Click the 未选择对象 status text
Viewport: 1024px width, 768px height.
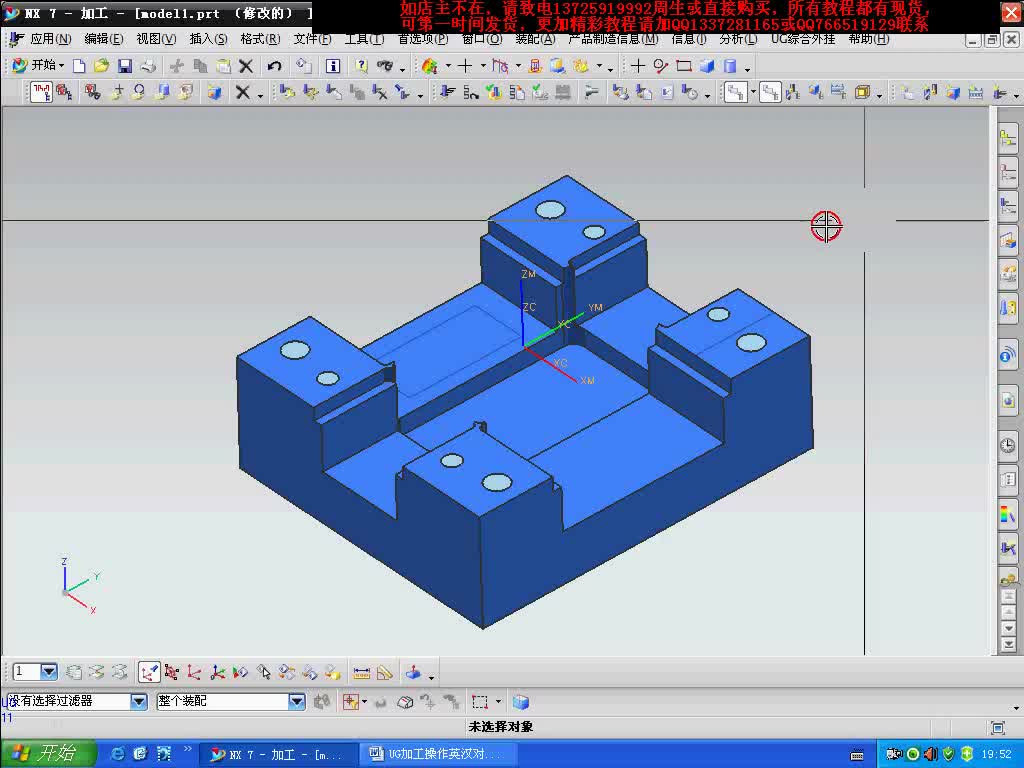tap(501, 727)
